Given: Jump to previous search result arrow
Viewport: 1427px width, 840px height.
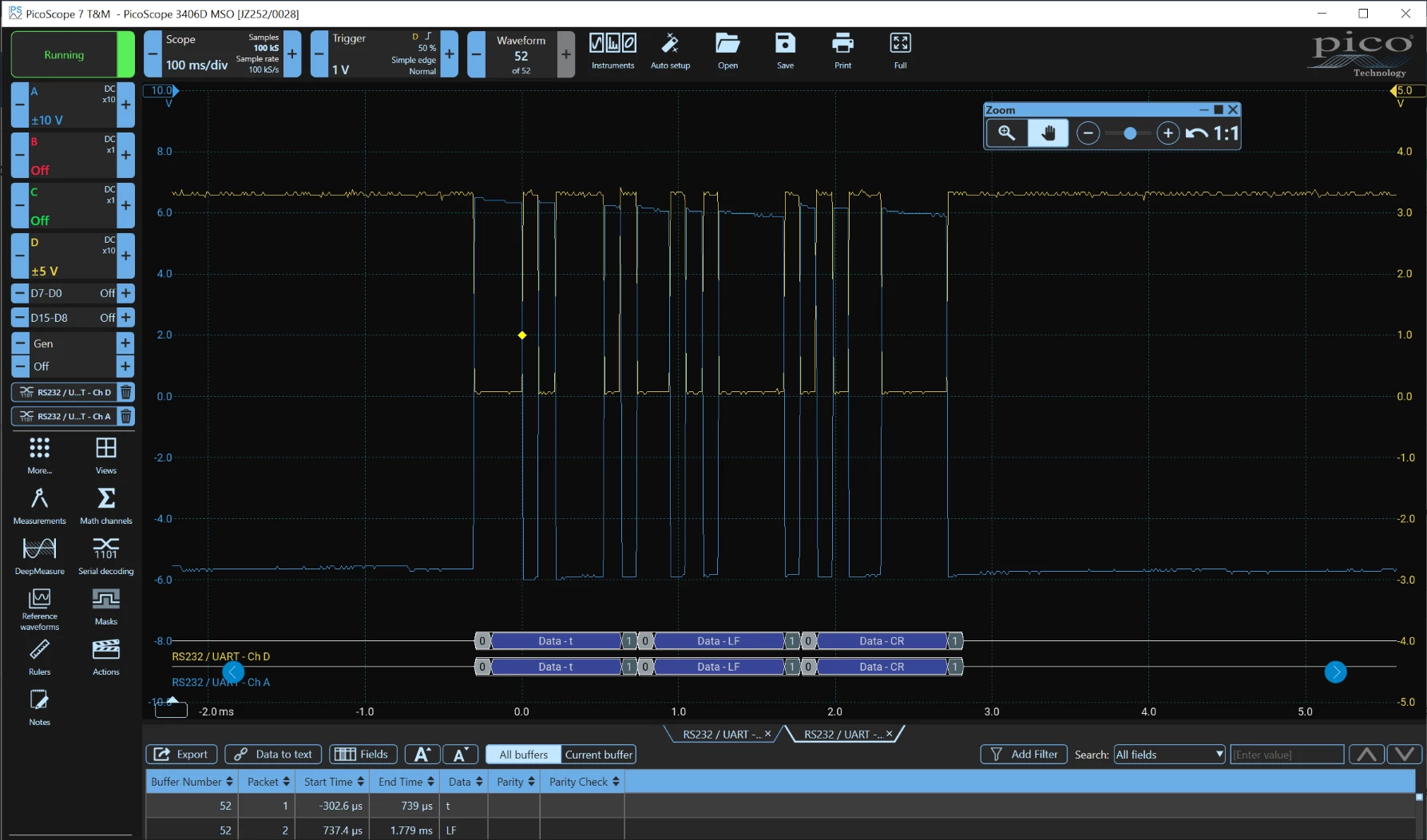Looking at the screenshot, I should pyautogui.click(x=1366, y=755).
